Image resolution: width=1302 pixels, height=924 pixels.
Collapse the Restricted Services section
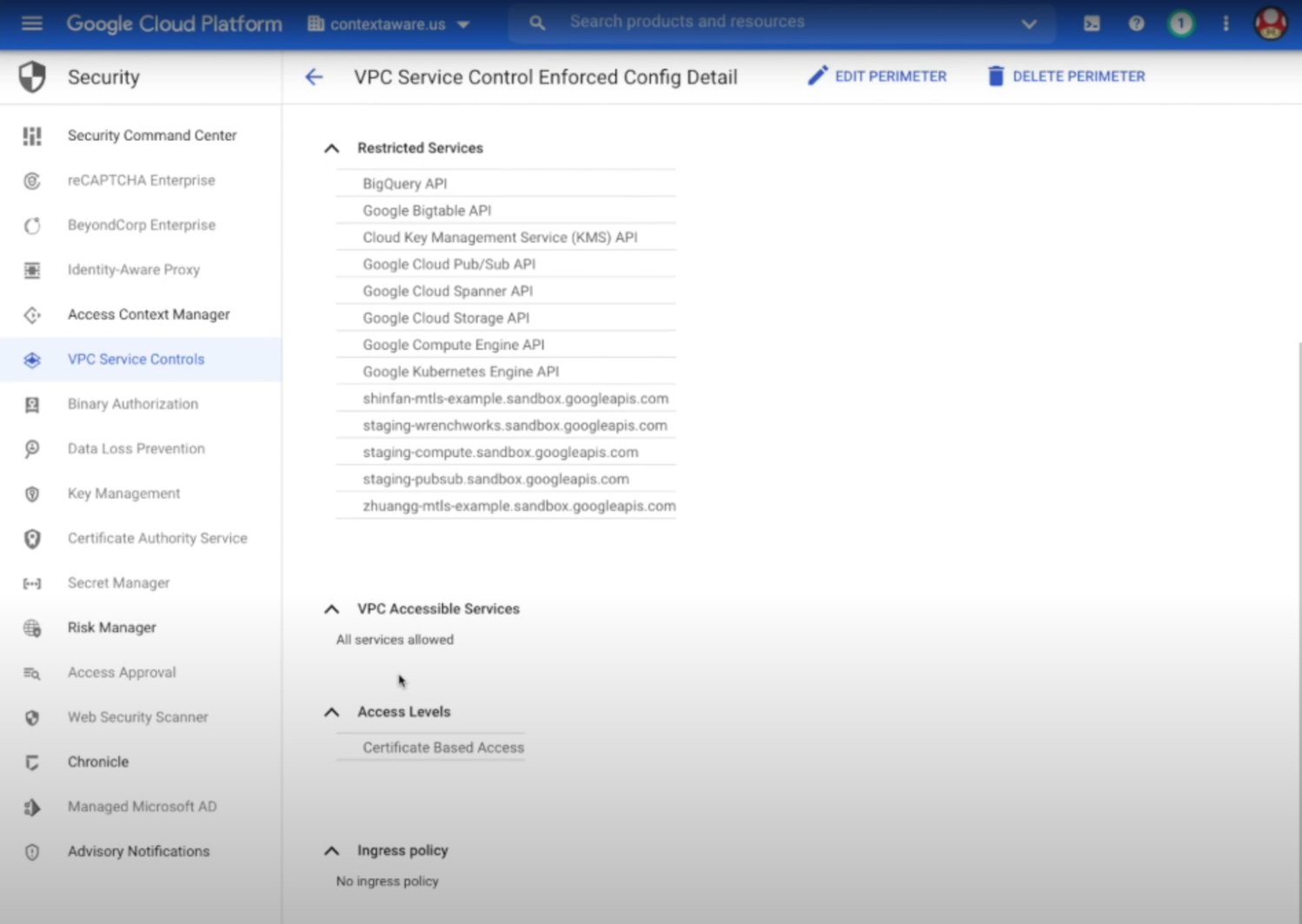pyautogui.click(x=331, y=149)
